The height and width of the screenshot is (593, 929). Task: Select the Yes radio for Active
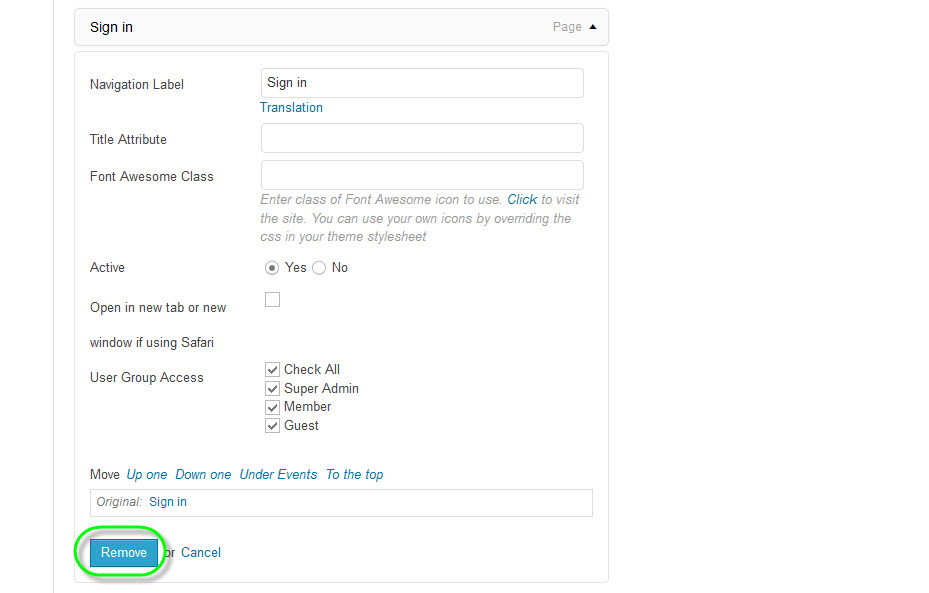(x=272, y=268)
